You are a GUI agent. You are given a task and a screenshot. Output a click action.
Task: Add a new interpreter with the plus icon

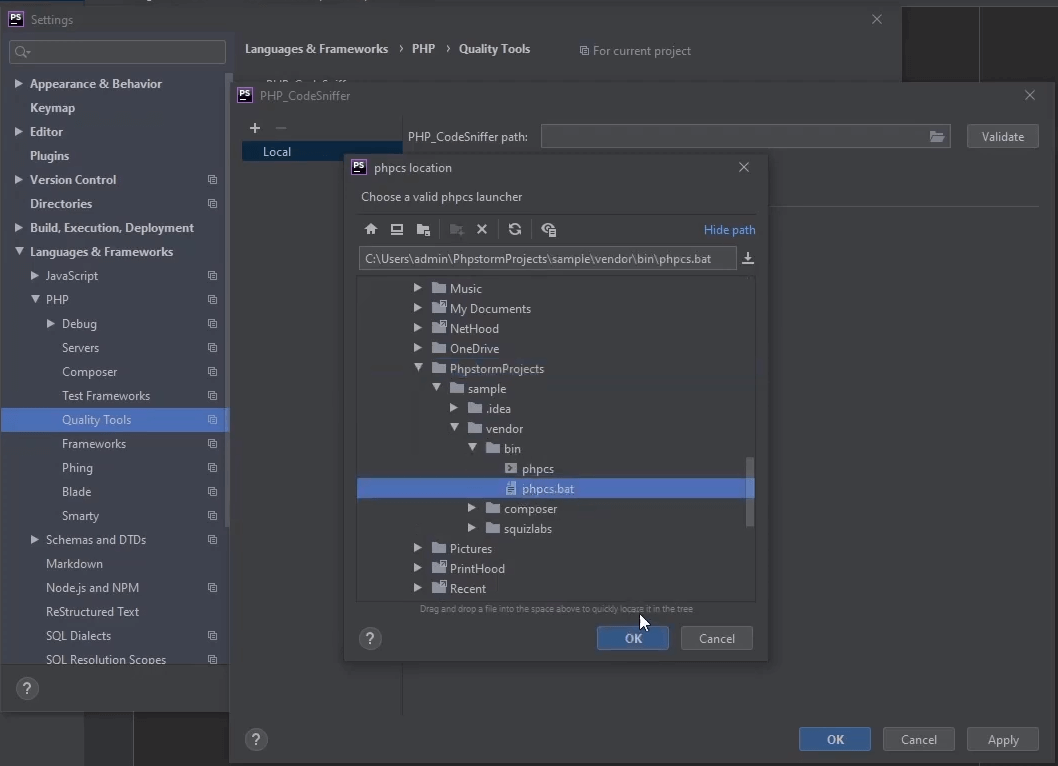(255, 128)
